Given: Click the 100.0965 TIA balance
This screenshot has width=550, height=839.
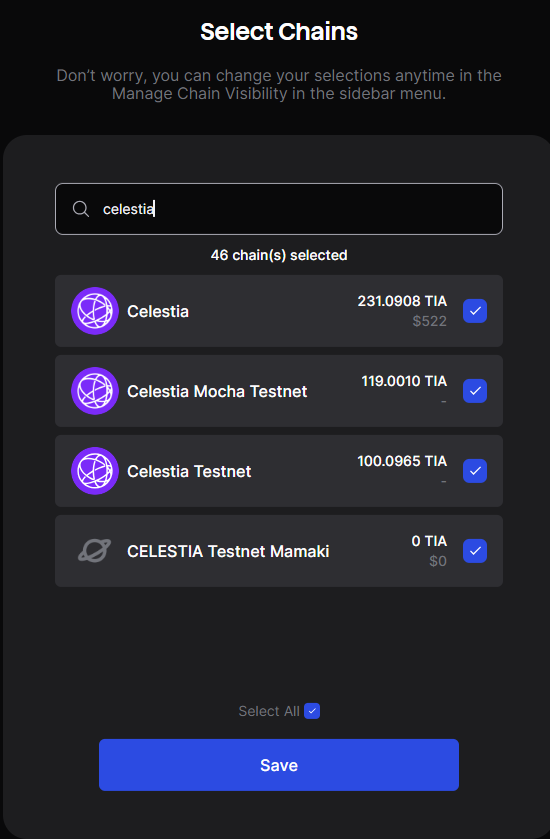Looking at the screenshot, I should coord(402,461).
